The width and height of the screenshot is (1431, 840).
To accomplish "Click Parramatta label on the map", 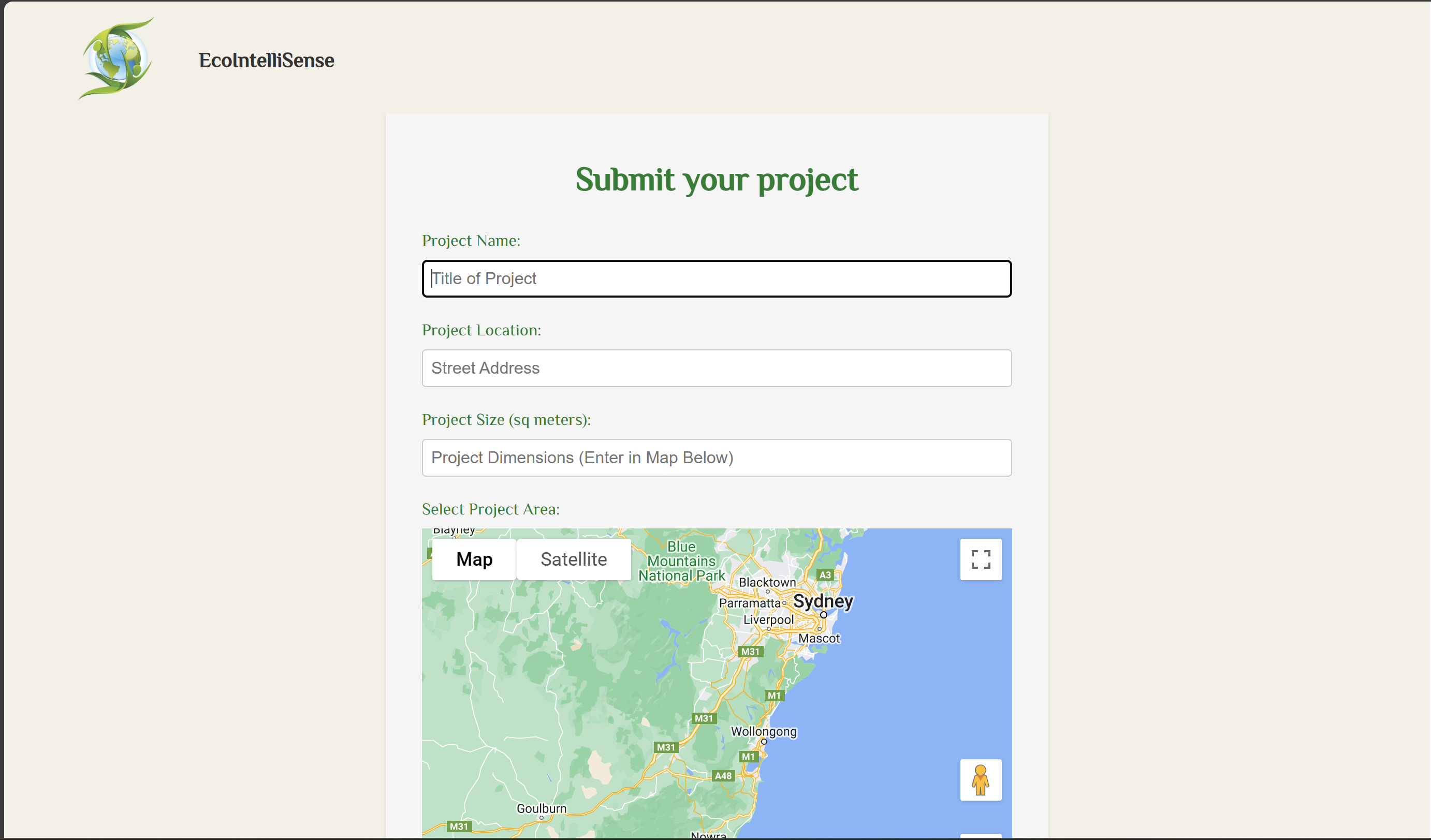I will (749, 603).
